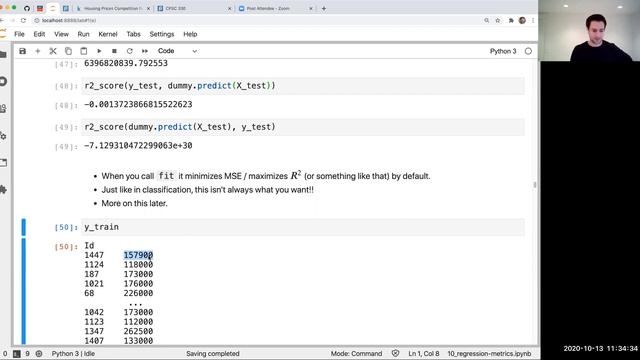640x360 pixels.
Task: Click the blue collapser bar beside the output
Action: click(x=24, y=291)
